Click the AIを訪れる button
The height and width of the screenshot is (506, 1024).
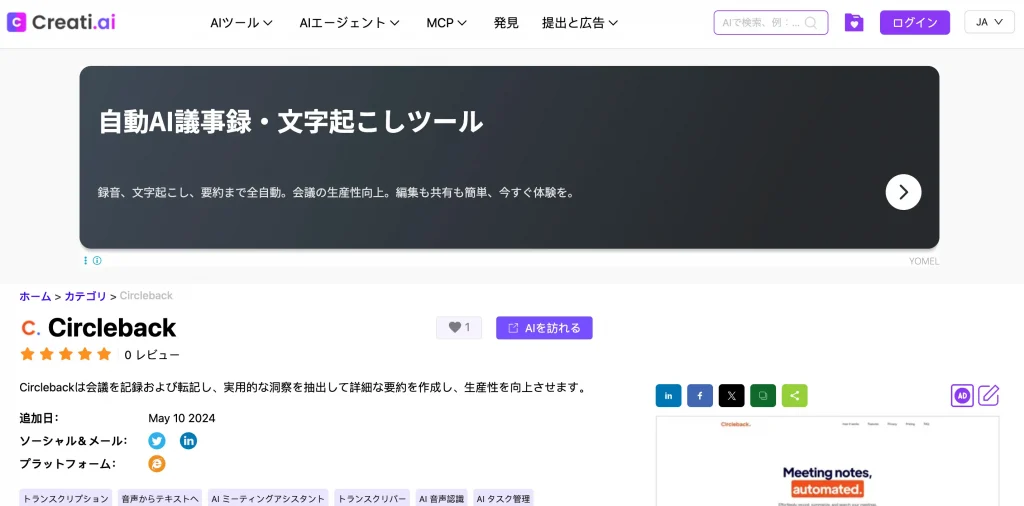click(x=544, y=328)
